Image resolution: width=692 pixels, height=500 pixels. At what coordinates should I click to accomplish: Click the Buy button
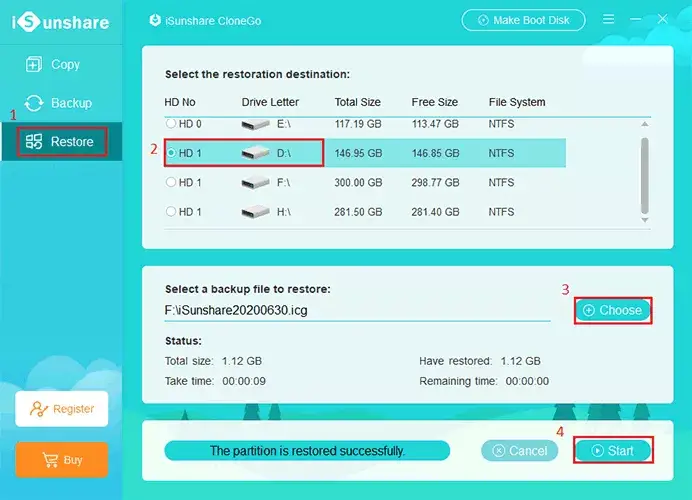[62, 460]
